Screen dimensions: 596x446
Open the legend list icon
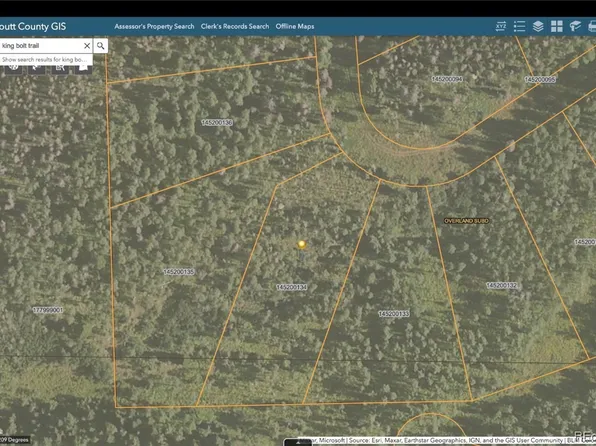(519, 26)
